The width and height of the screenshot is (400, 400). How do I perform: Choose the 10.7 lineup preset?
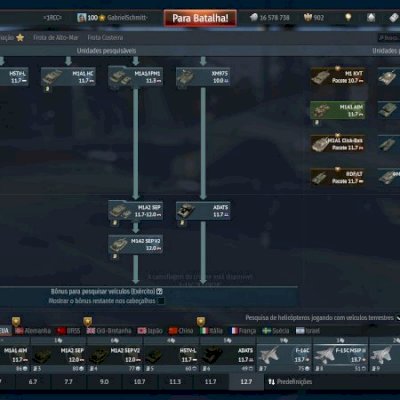click(x=139, y=382)
